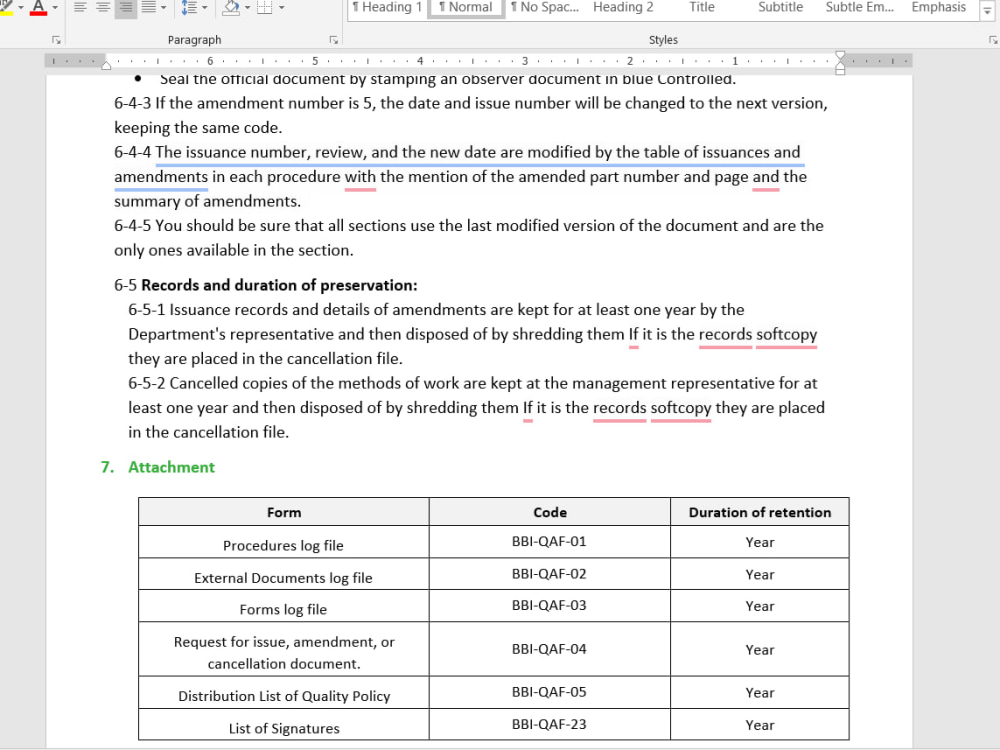This screenshot has width=1000, height=750.
Task: Apply the No Spacing style
Action: [545, 8]
